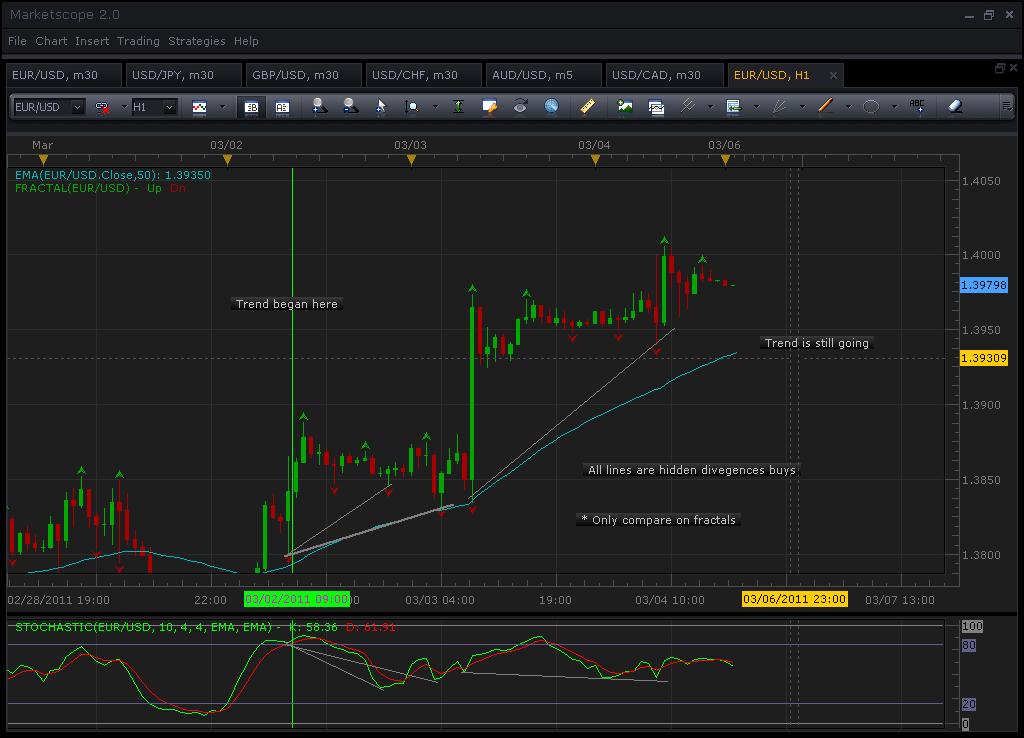
Task: Open the toolbar options overflow menu
Action: coord(1006,106)
